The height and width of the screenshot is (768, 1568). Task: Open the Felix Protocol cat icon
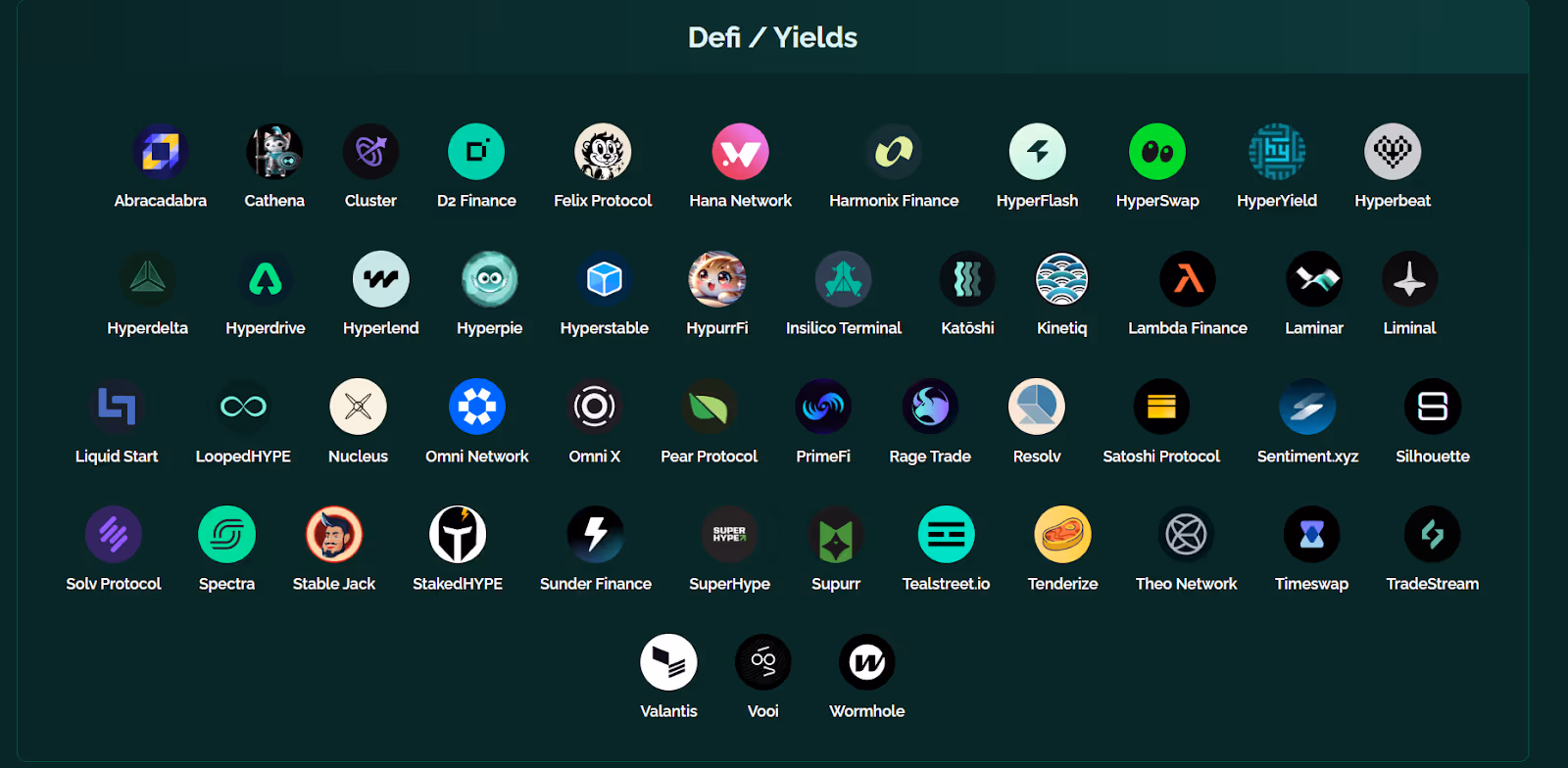(603, 152)
